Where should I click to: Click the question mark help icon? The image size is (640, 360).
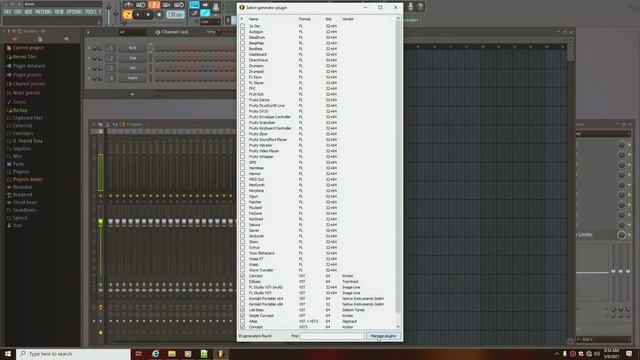[x=420, y=6]
